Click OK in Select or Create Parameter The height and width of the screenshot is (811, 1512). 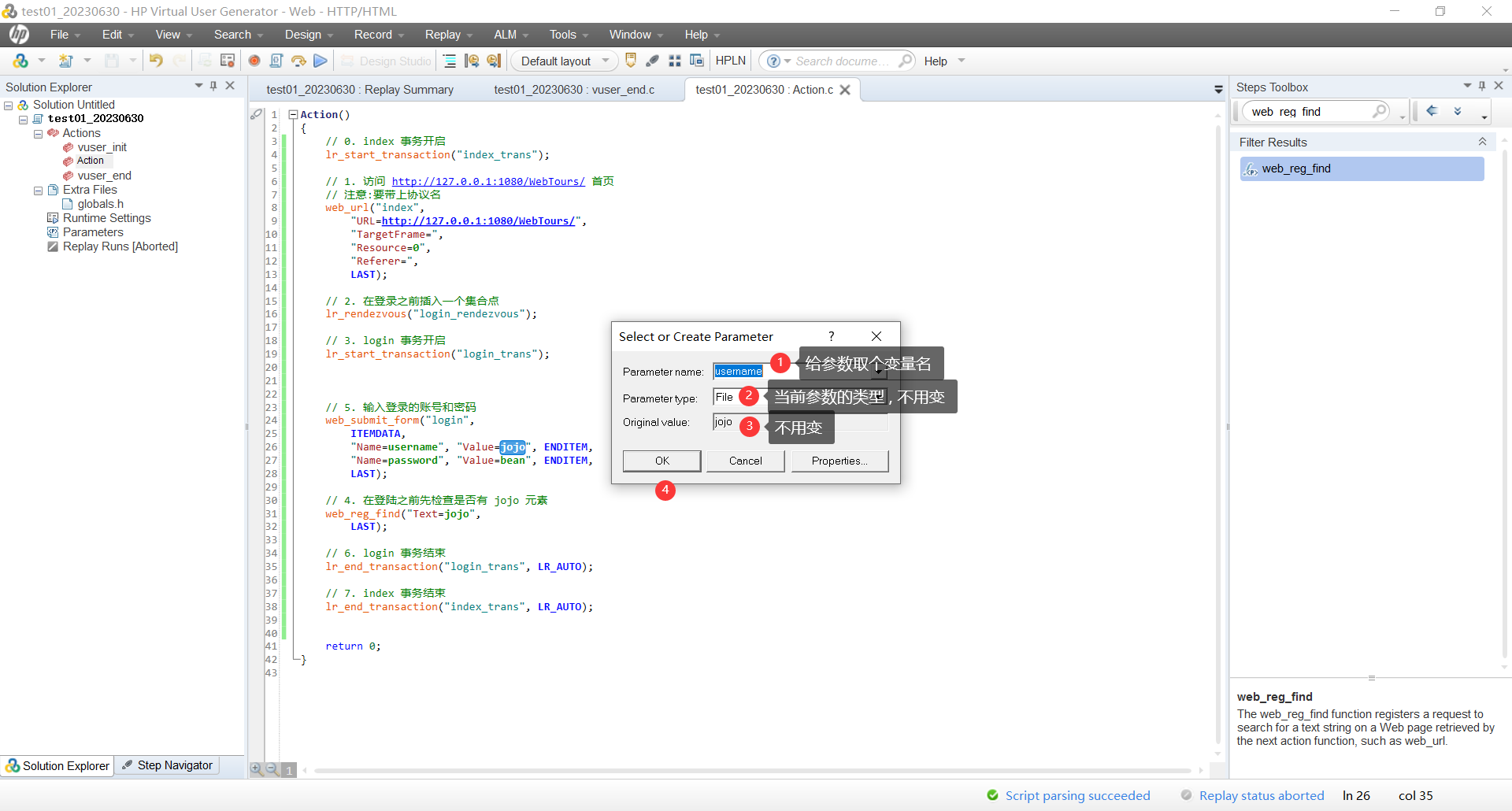coord(662,461)
